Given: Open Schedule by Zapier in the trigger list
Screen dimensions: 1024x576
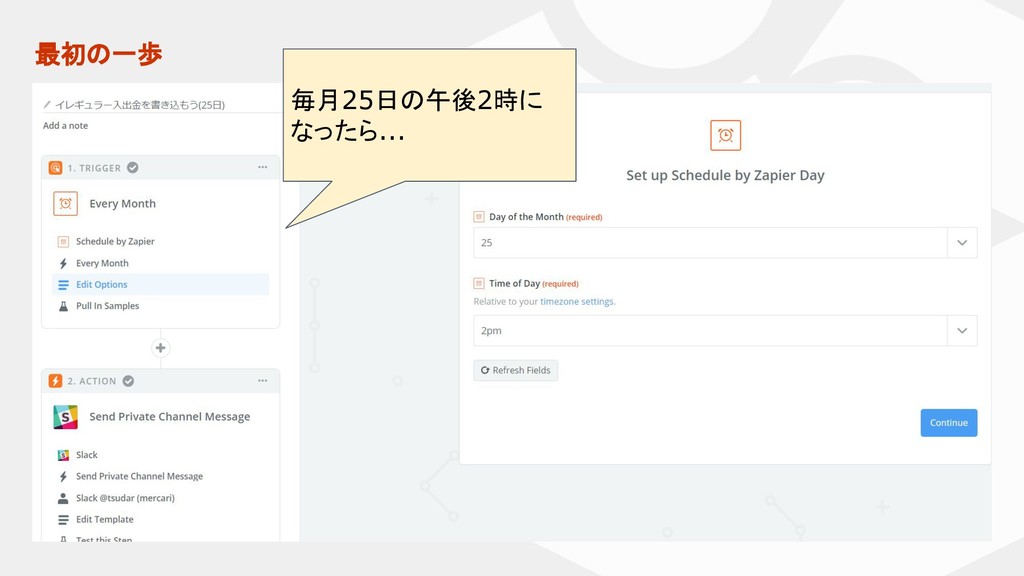Looking at the screenshot, I should point(115,242).
